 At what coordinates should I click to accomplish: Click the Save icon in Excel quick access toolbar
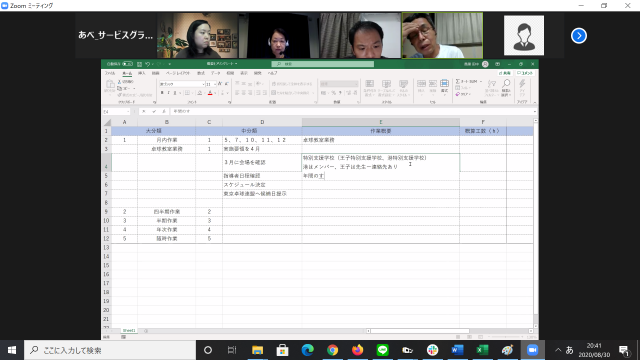(x=140, y=64)
